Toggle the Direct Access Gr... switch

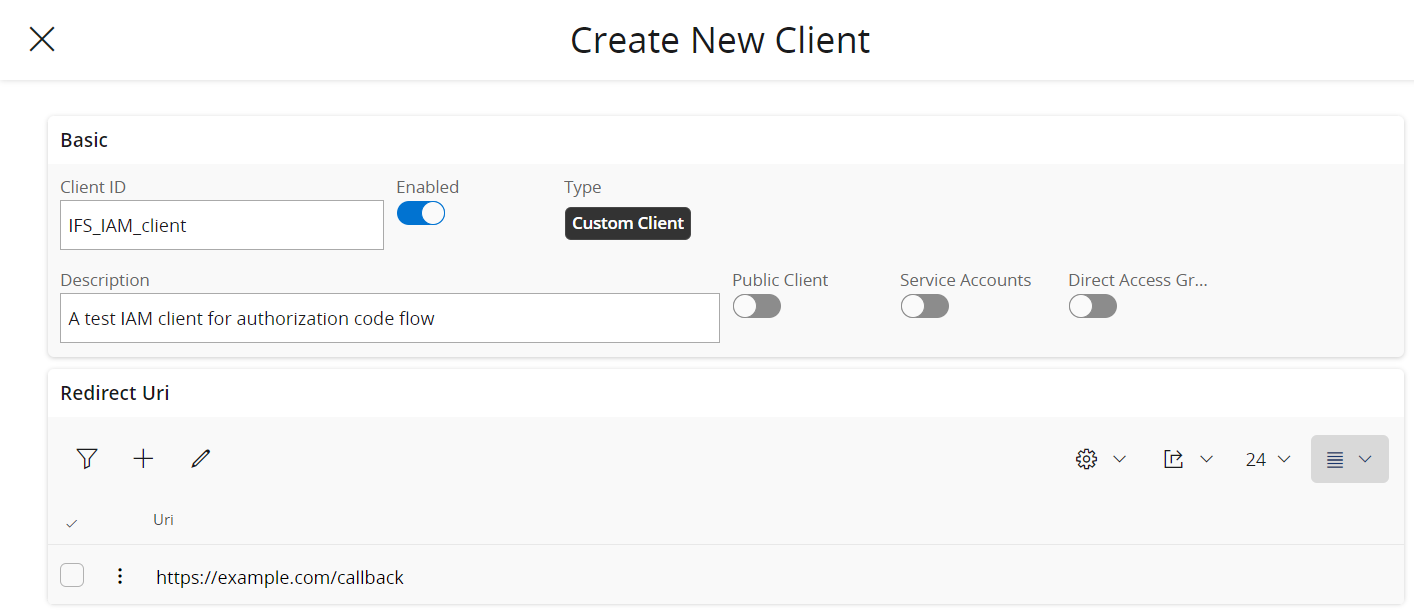coord(1092,306)
